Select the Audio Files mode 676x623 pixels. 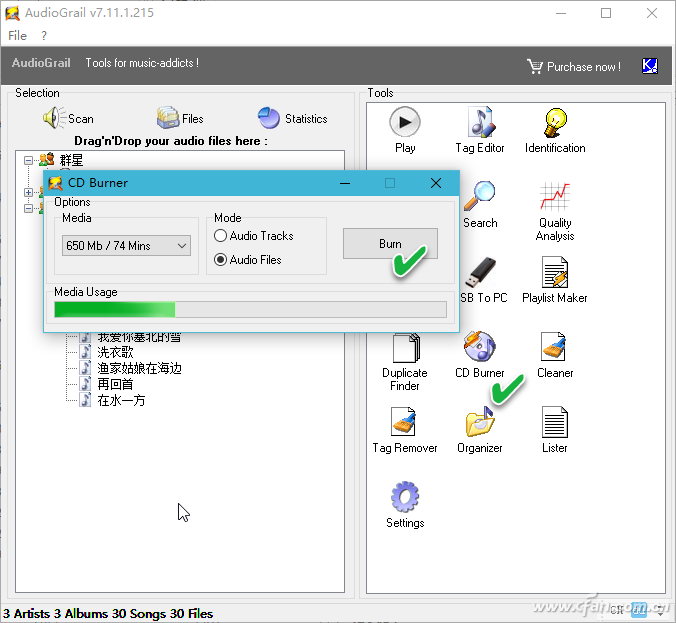[248, 260]
